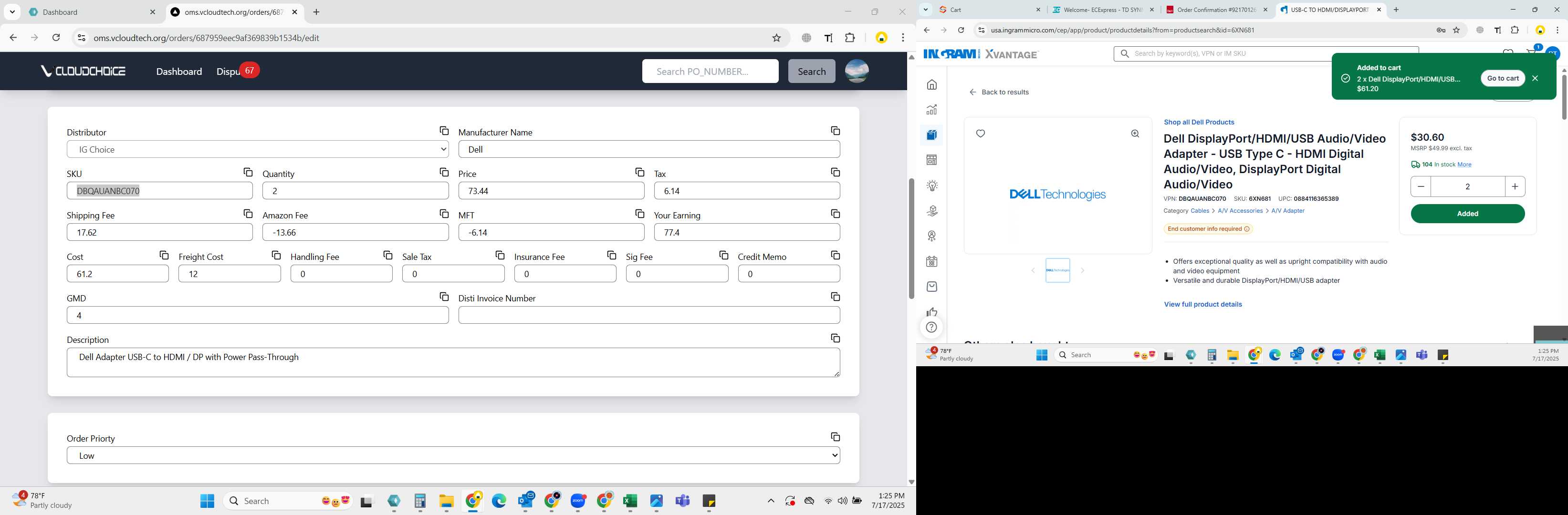Screen dimensions: 1568x515
Task: Copy the Freight Cost value
Action: (x=276, y=255)
